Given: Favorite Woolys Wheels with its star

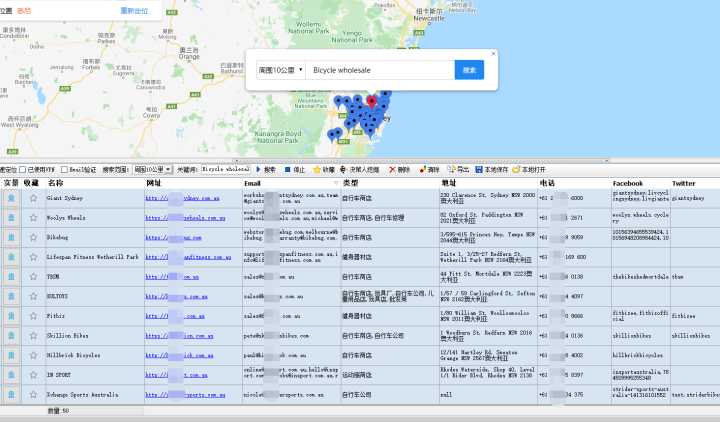Looking at the screenshot, I should tap(33, 218).
